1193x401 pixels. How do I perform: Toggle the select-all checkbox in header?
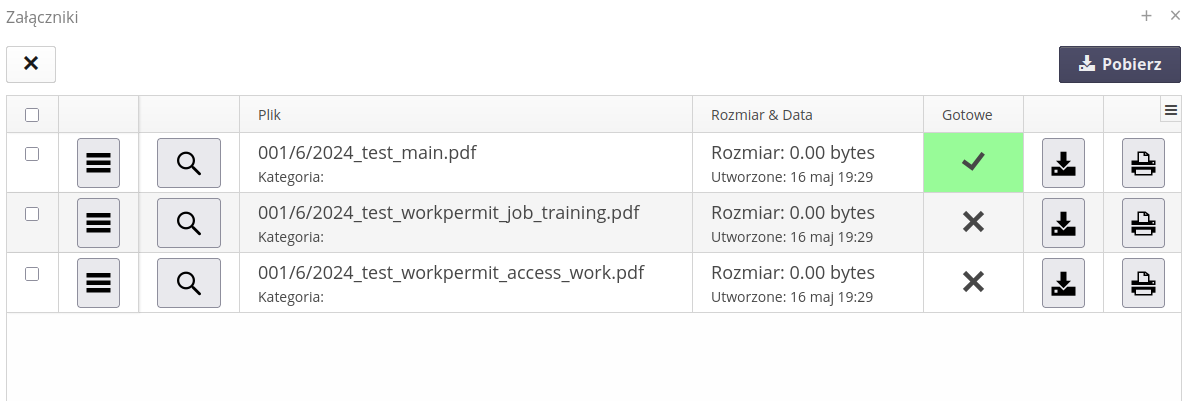(32, 115)
